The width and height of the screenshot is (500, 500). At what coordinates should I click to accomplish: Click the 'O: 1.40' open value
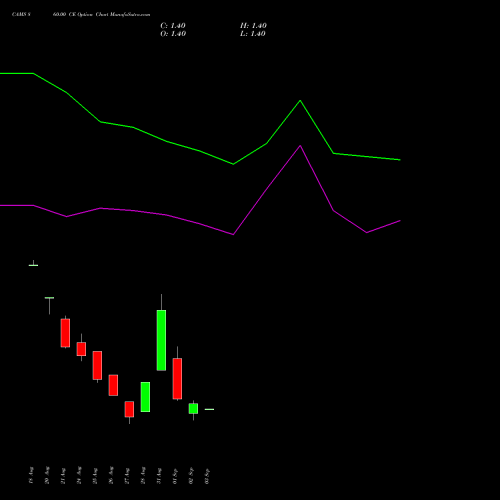tap(173, 34)
